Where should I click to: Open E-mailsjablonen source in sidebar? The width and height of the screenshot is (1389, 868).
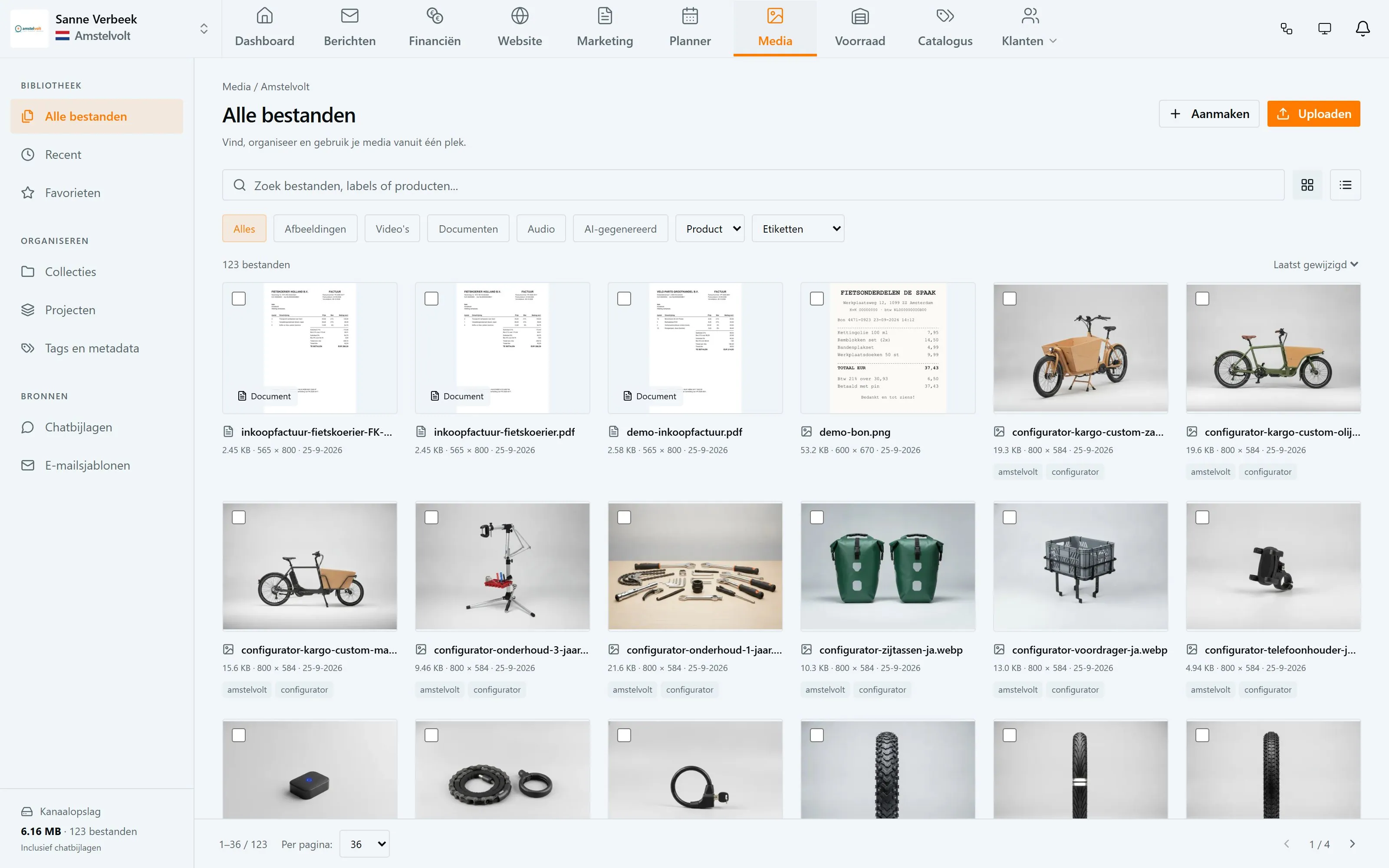click(x=96, y=465)
